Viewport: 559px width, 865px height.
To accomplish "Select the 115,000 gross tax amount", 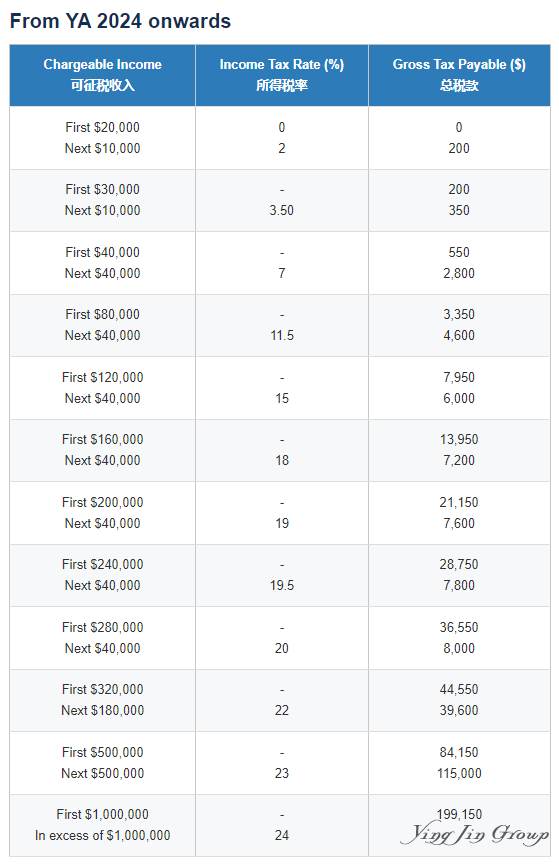I will 459,773.
